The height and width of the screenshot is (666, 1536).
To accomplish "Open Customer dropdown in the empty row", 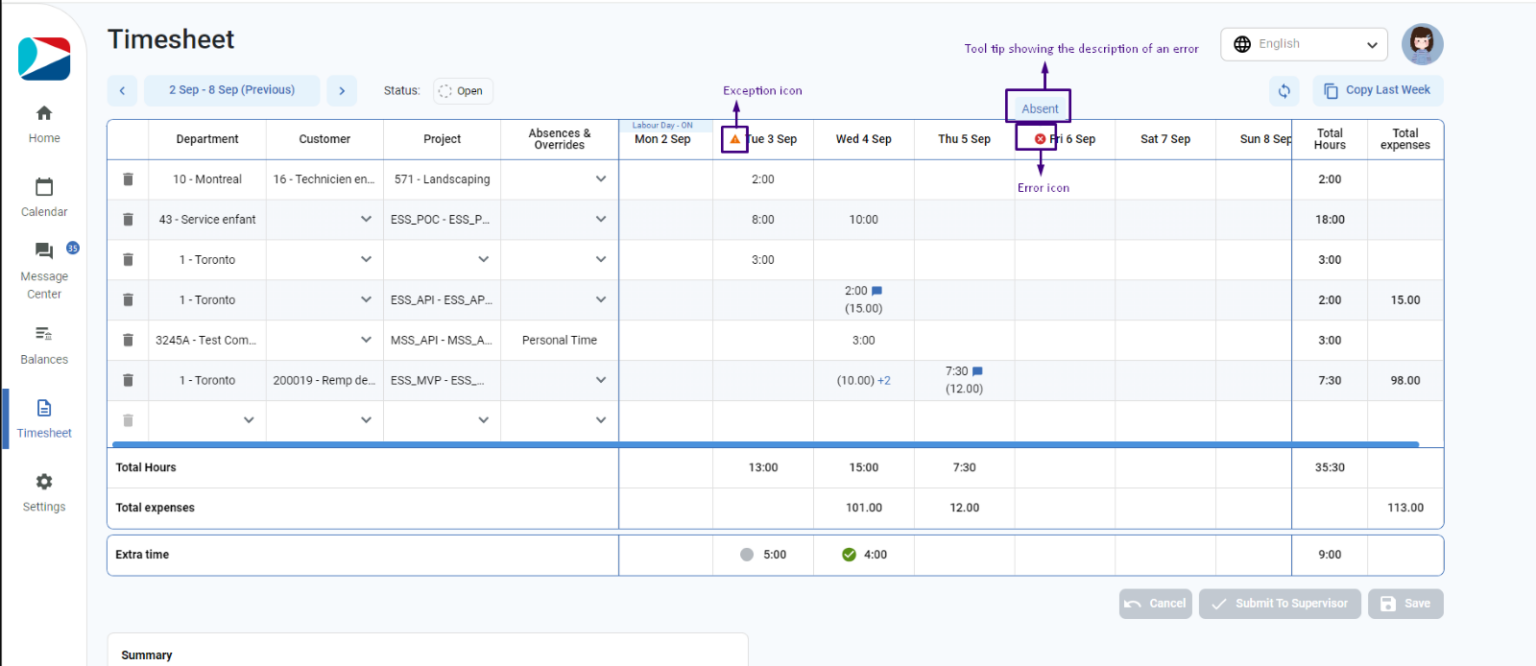I will click(366, 420).
